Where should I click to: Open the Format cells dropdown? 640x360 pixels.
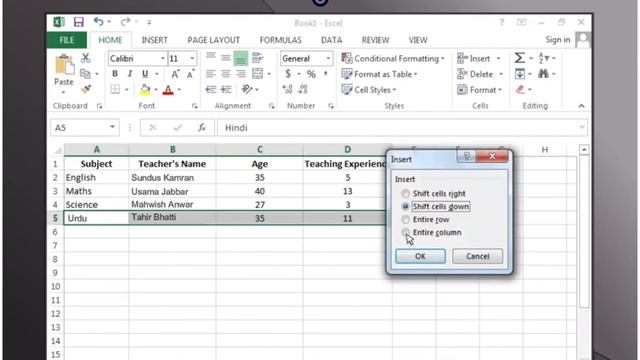(479, 89)
